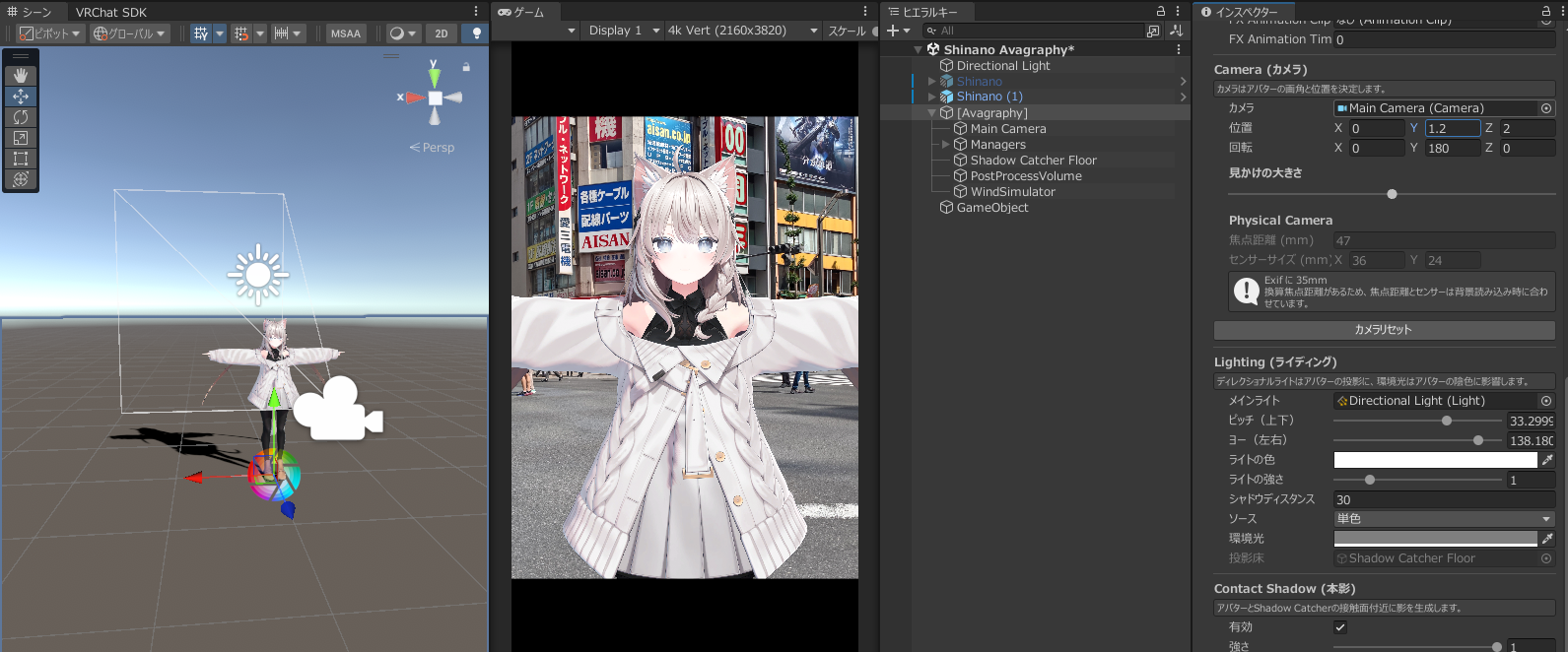Open the hierarchy panel three-dot menu
1568x652 pixels.
(1178, 11)
